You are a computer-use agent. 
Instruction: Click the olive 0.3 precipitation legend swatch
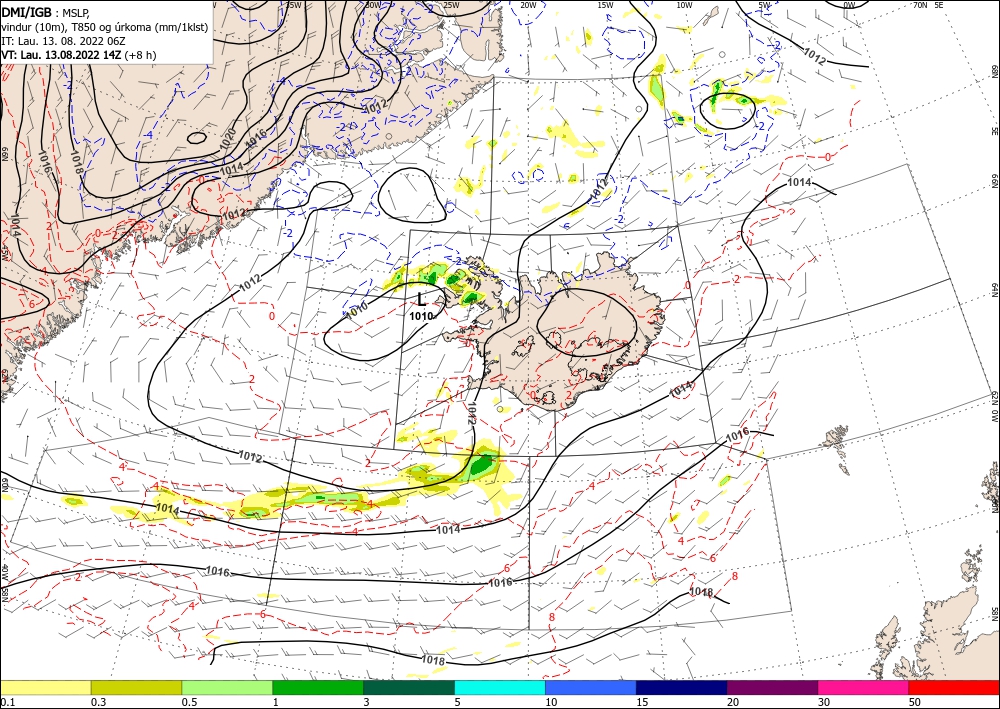click(136, 687)
